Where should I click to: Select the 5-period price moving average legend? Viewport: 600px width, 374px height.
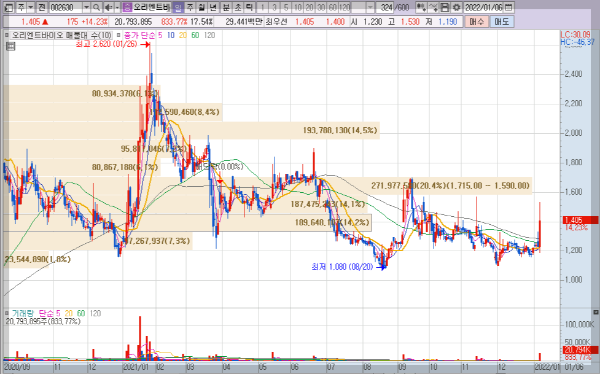[x=160, y=35]
